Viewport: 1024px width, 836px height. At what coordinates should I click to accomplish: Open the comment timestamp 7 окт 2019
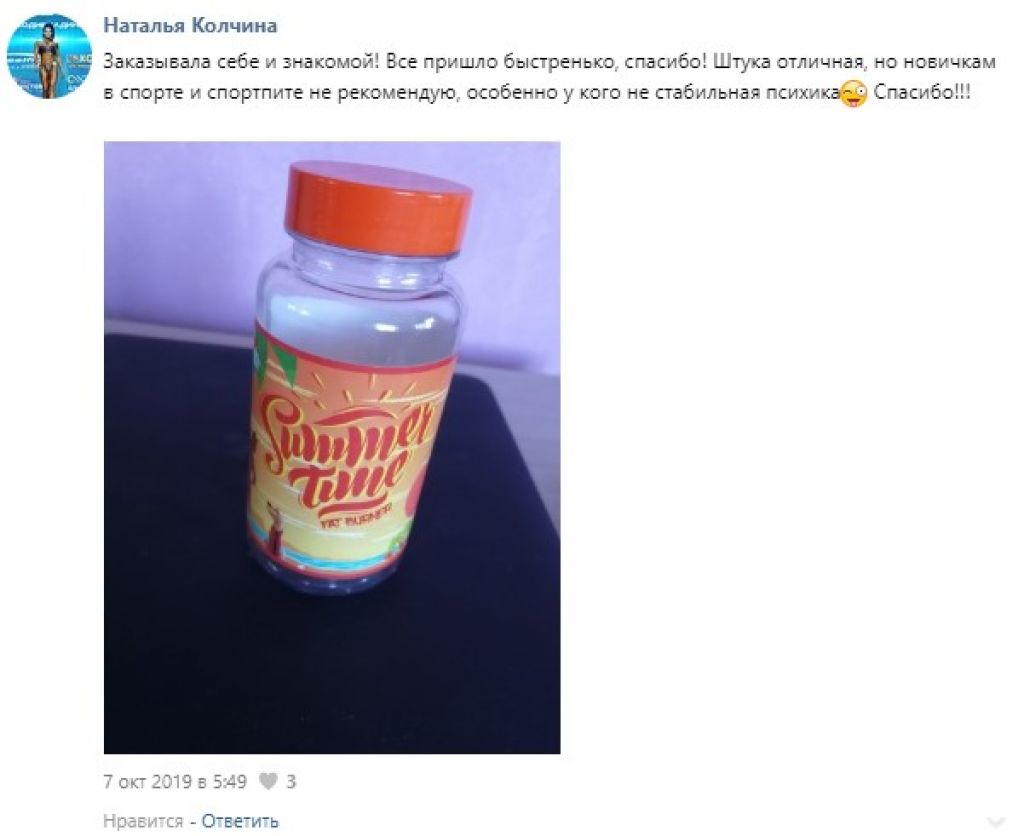175,781
